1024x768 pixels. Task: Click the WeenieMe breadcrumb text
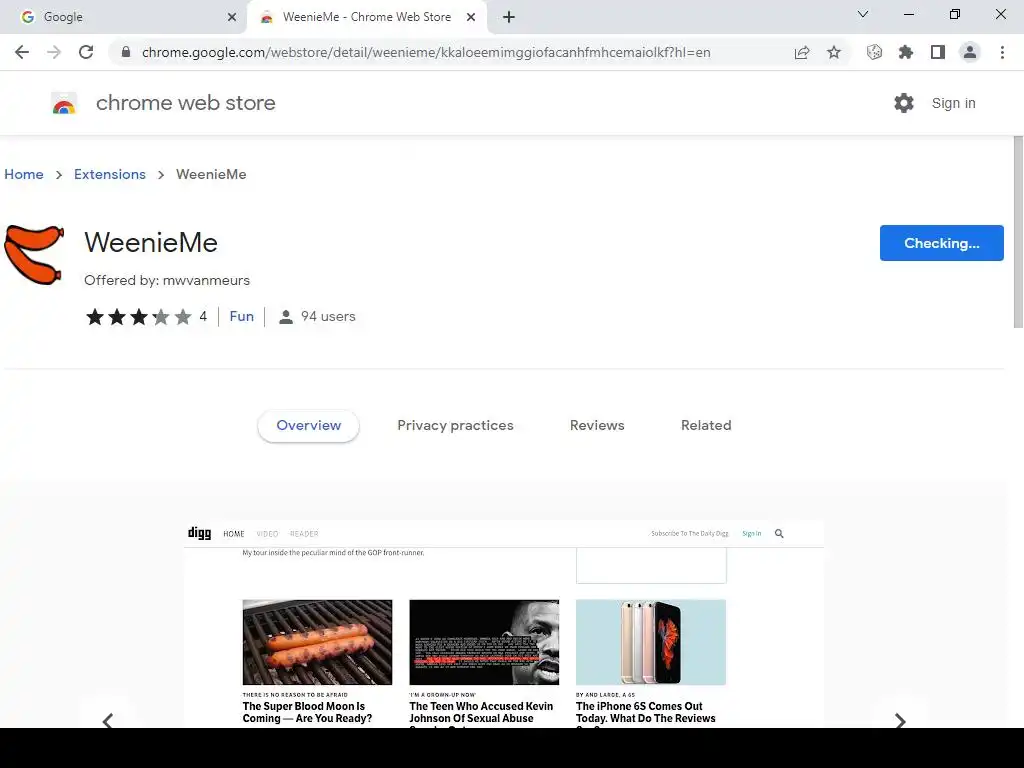(x=211, y=174)
